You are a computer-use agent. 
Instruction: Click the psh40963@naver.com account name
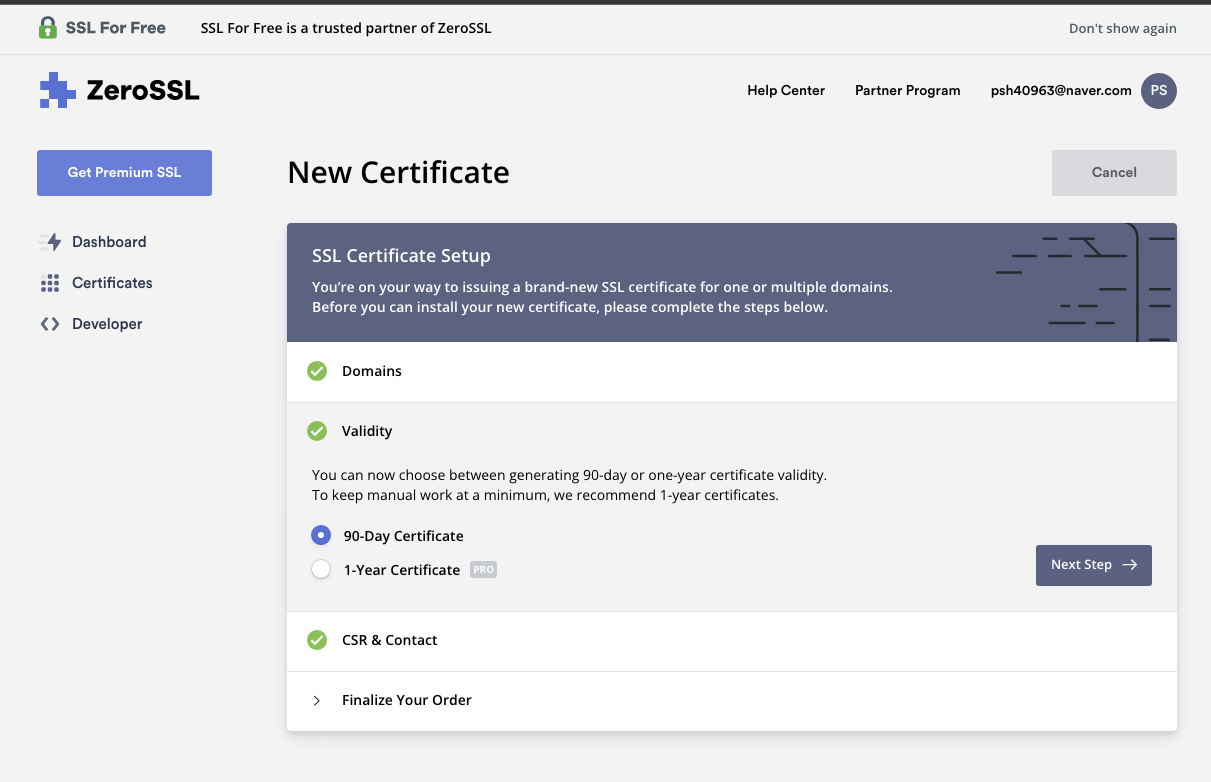[x=1061, y=91]
